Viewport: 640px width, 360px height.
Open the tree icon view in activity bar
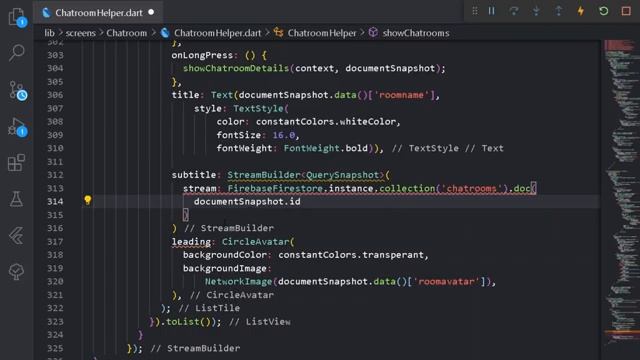pos(17,271)
